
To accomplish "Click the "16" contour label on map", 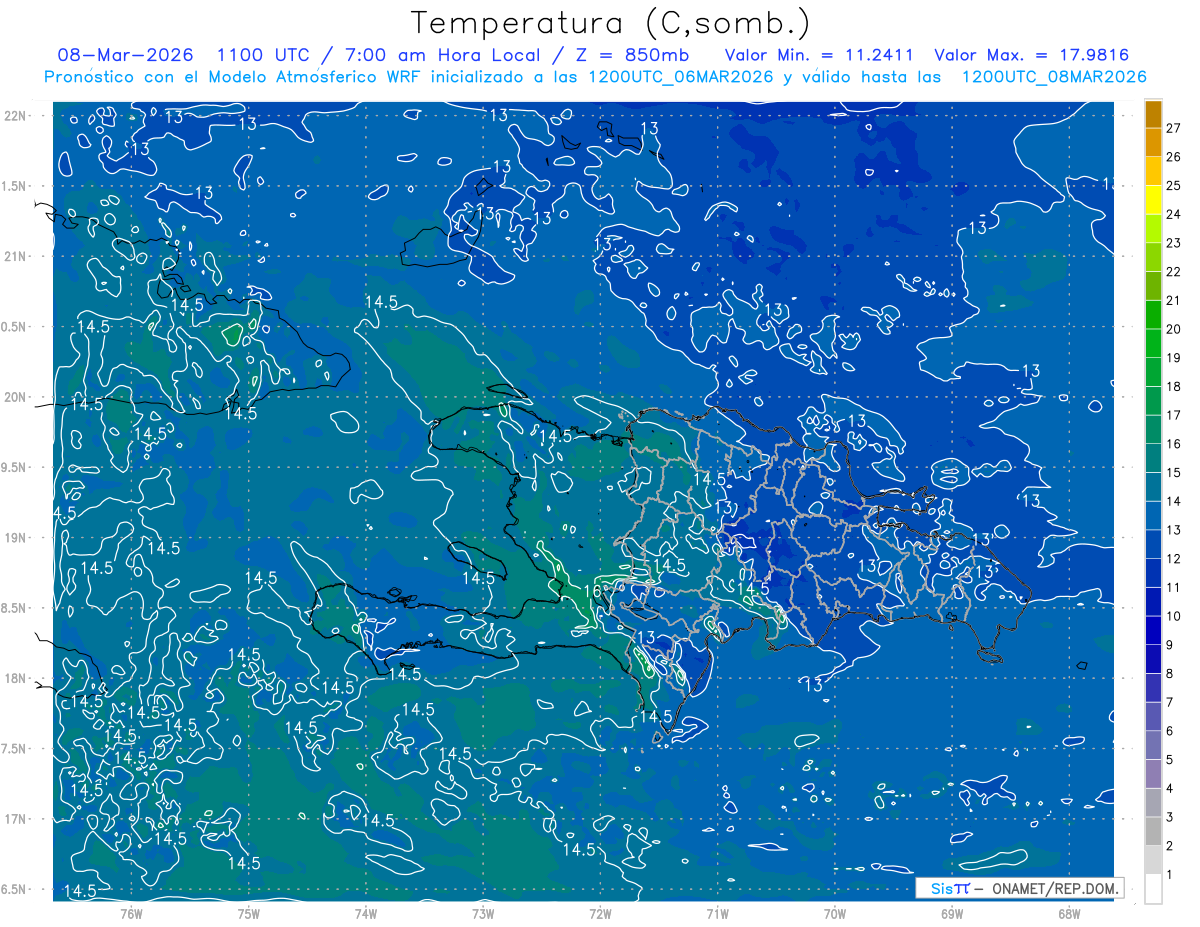I will pyautogui.click(x=592, y=591).
